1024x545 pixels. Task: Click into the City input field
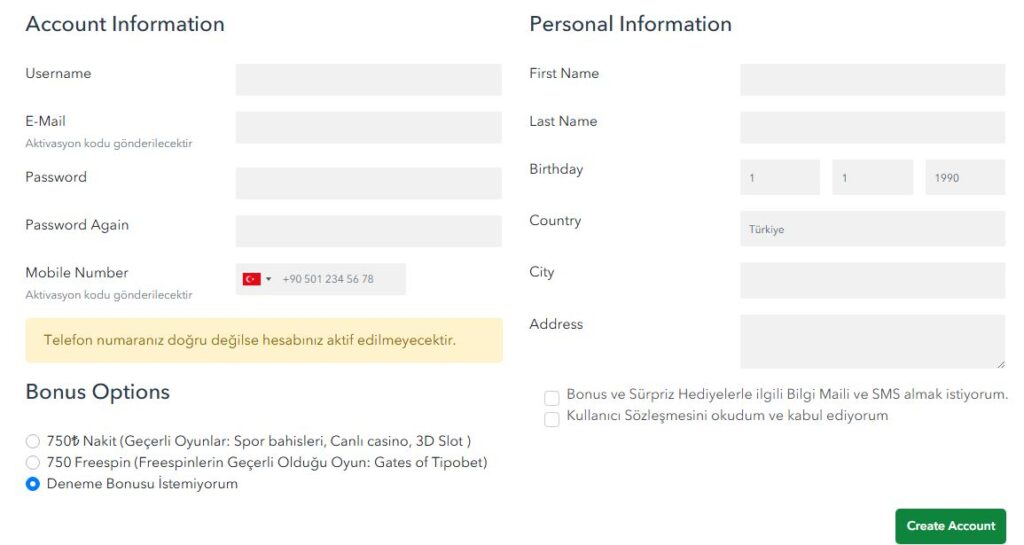point(872,281)
